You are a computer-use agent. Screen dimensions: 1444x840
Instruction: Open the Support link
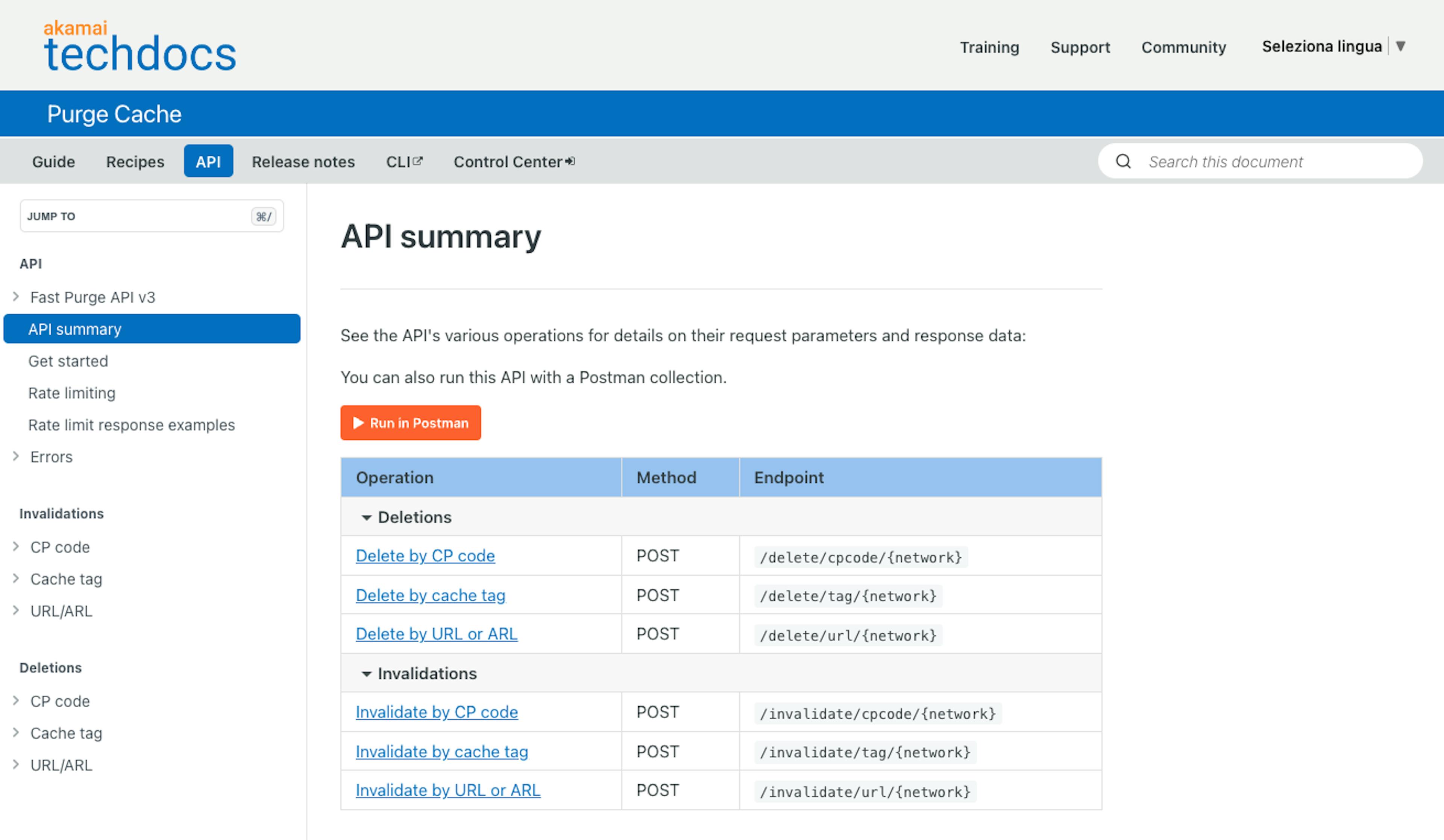pos(1080,47)
